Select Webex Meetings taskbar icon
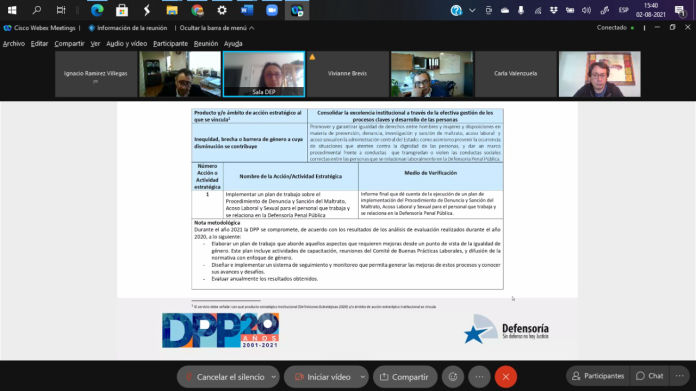Screen dimensions: 696x391 [297, 10]
